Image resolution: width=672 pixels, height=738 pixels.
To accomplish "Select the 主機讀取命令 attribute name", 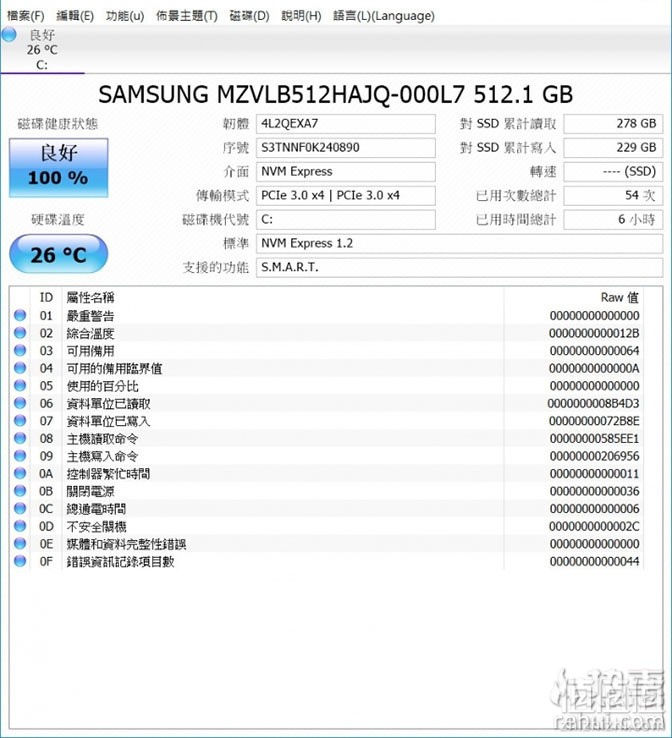I will coord(103,439).
